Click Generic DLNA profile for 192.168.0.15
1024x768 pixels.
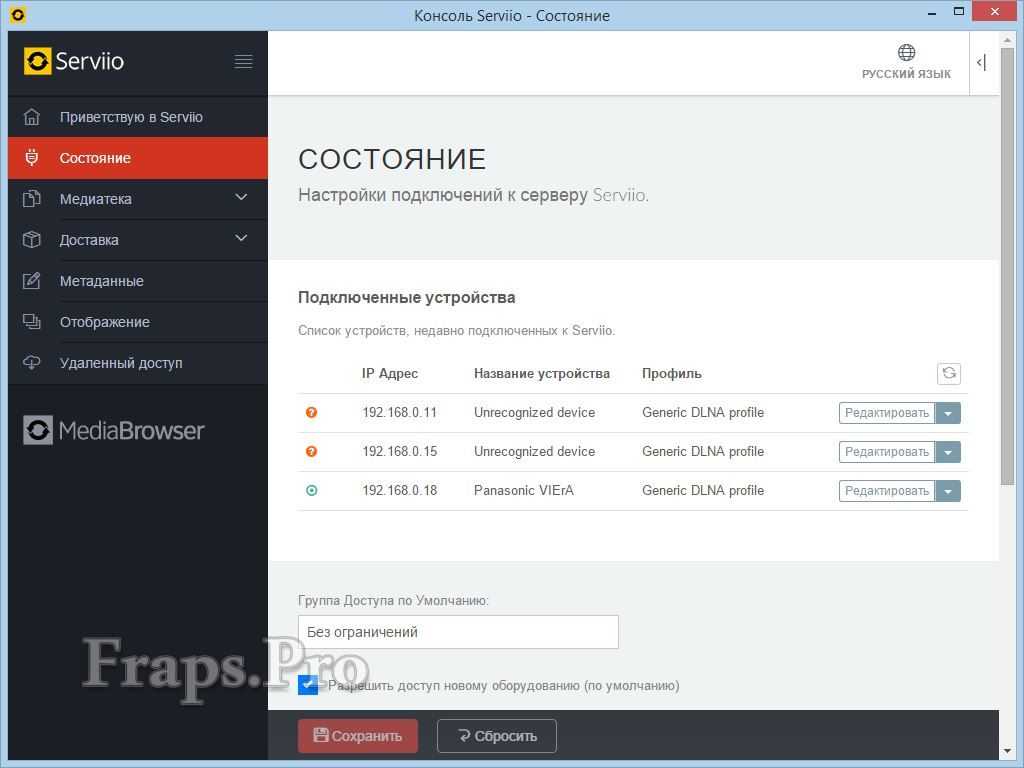click(x=703, y=451)
